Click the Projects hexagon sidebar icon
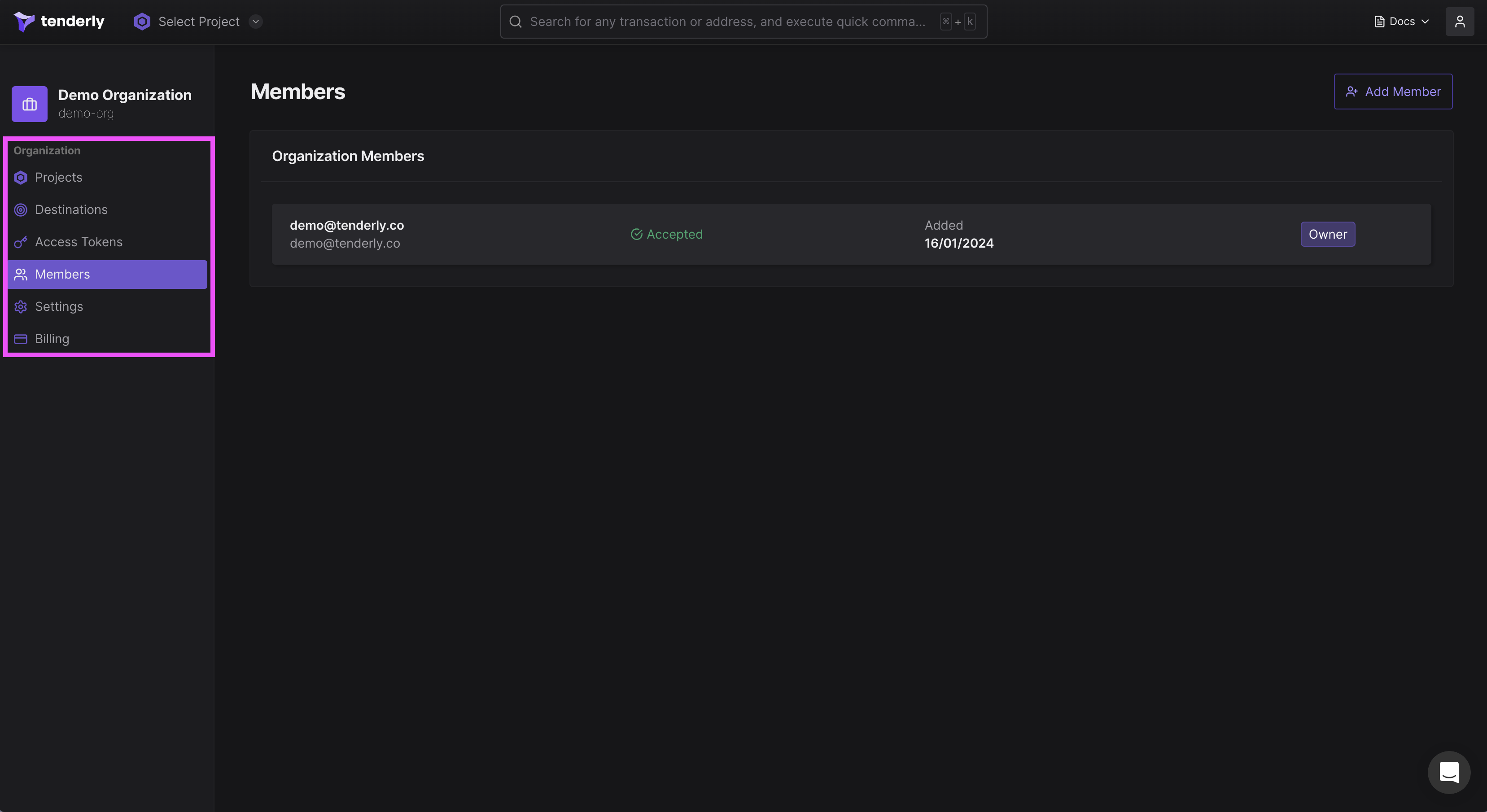The height and width of the screenshot is (812, 1487). pos(21,177)
